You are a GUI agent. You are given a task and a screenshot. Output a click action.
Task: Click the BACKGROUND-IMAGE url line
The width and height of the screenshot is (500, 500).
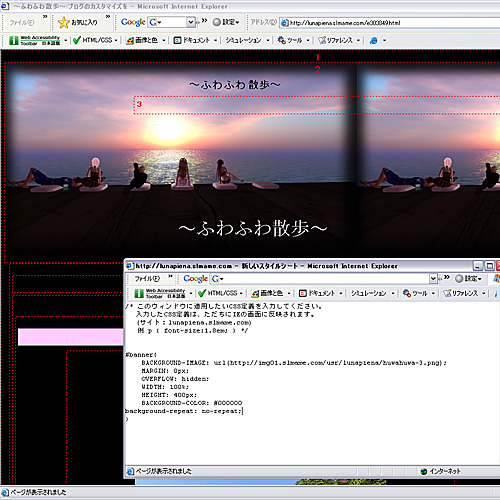pyautogui.click(x=294, y=363)
